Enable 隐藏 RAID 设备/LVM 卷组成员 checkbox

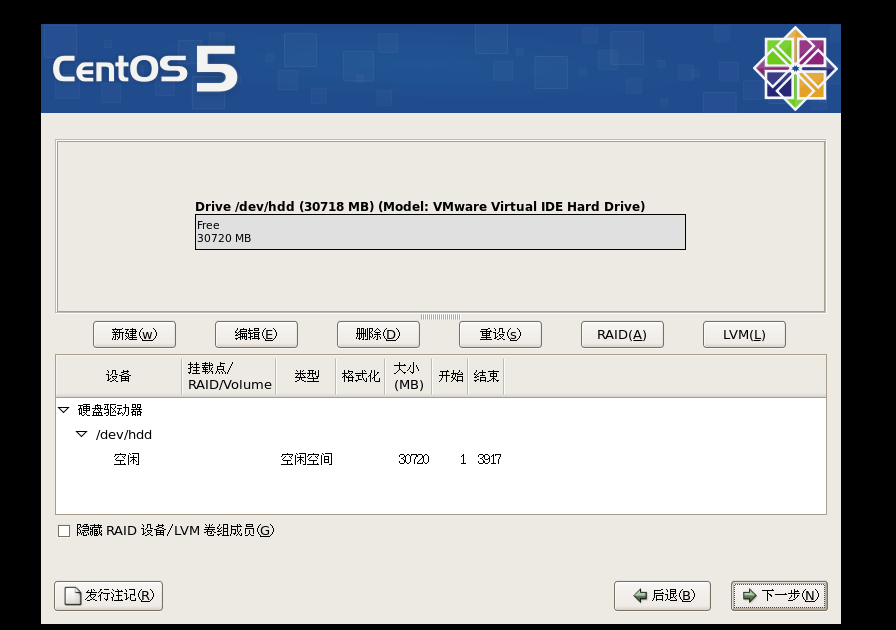[62, 531]
